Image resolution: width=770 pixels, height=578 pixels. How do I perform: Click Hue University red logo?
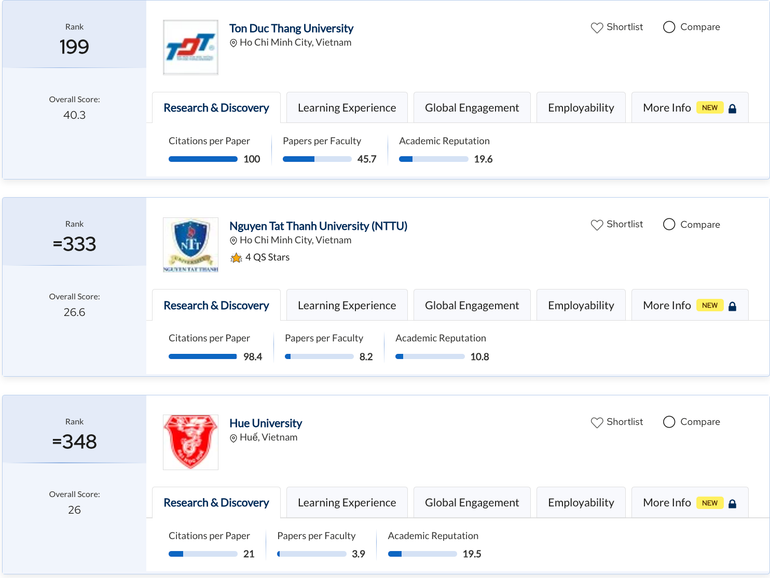click(190, 442)
